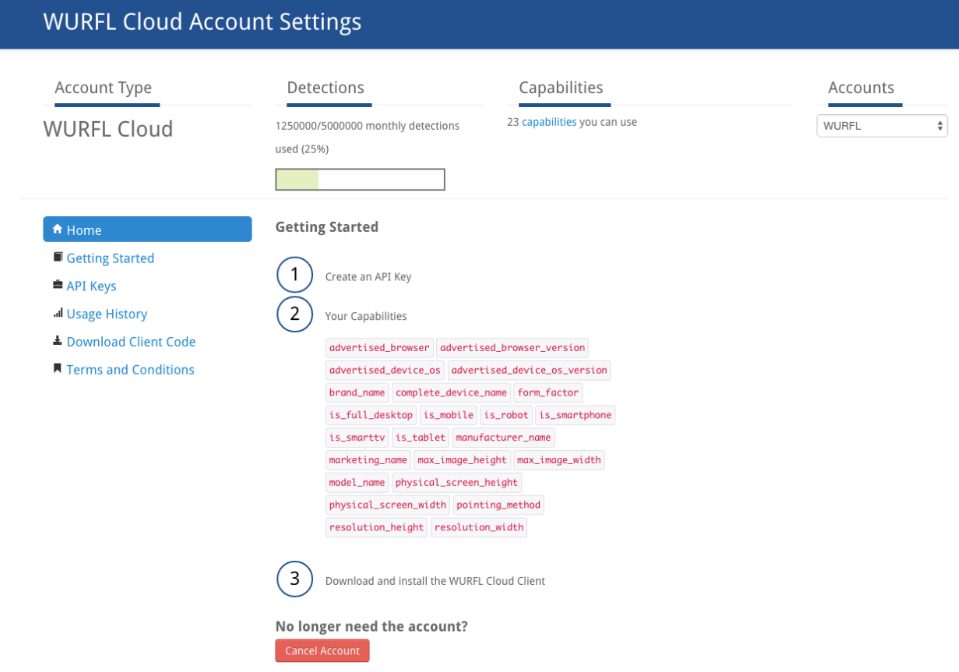The image size is (959, 672).
Task: Click the monthly detections usage text
Action: (367, 137)
